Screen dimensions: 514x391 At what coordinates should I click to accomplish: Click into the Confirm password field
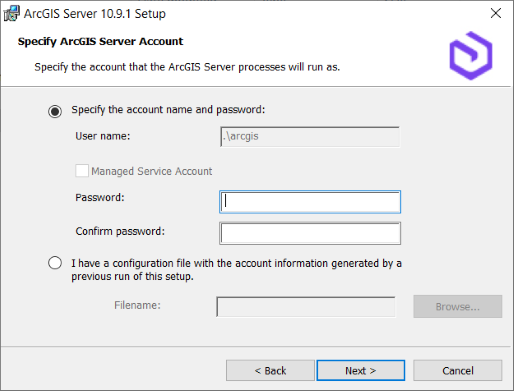310,233
